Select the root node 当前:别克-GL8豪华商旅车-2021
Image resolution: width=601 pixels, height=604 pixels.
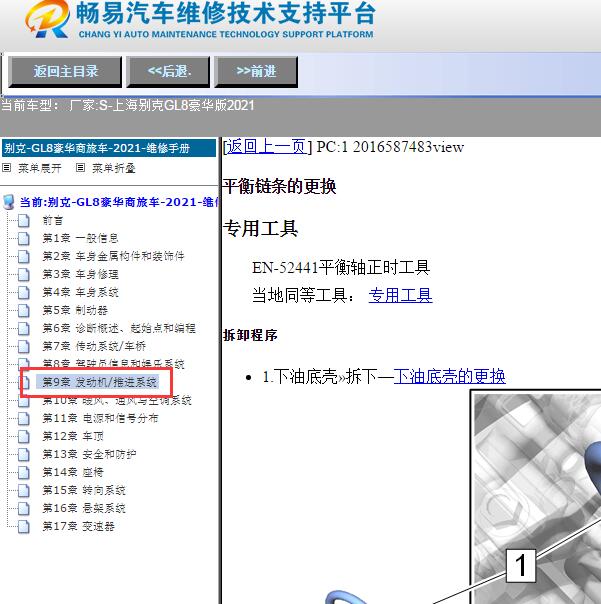(119, 202)
